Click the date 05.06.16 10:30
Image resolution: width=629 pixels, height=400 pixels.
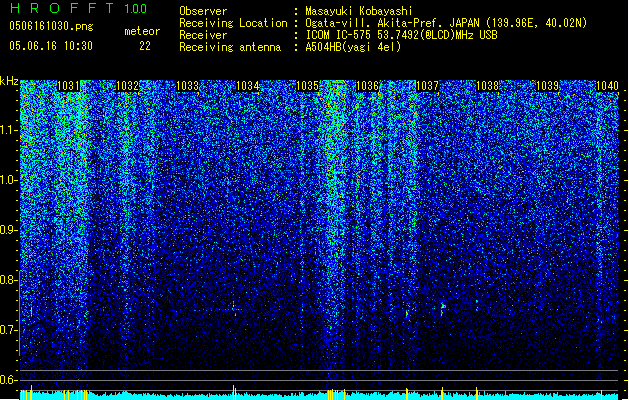point(51,46)
